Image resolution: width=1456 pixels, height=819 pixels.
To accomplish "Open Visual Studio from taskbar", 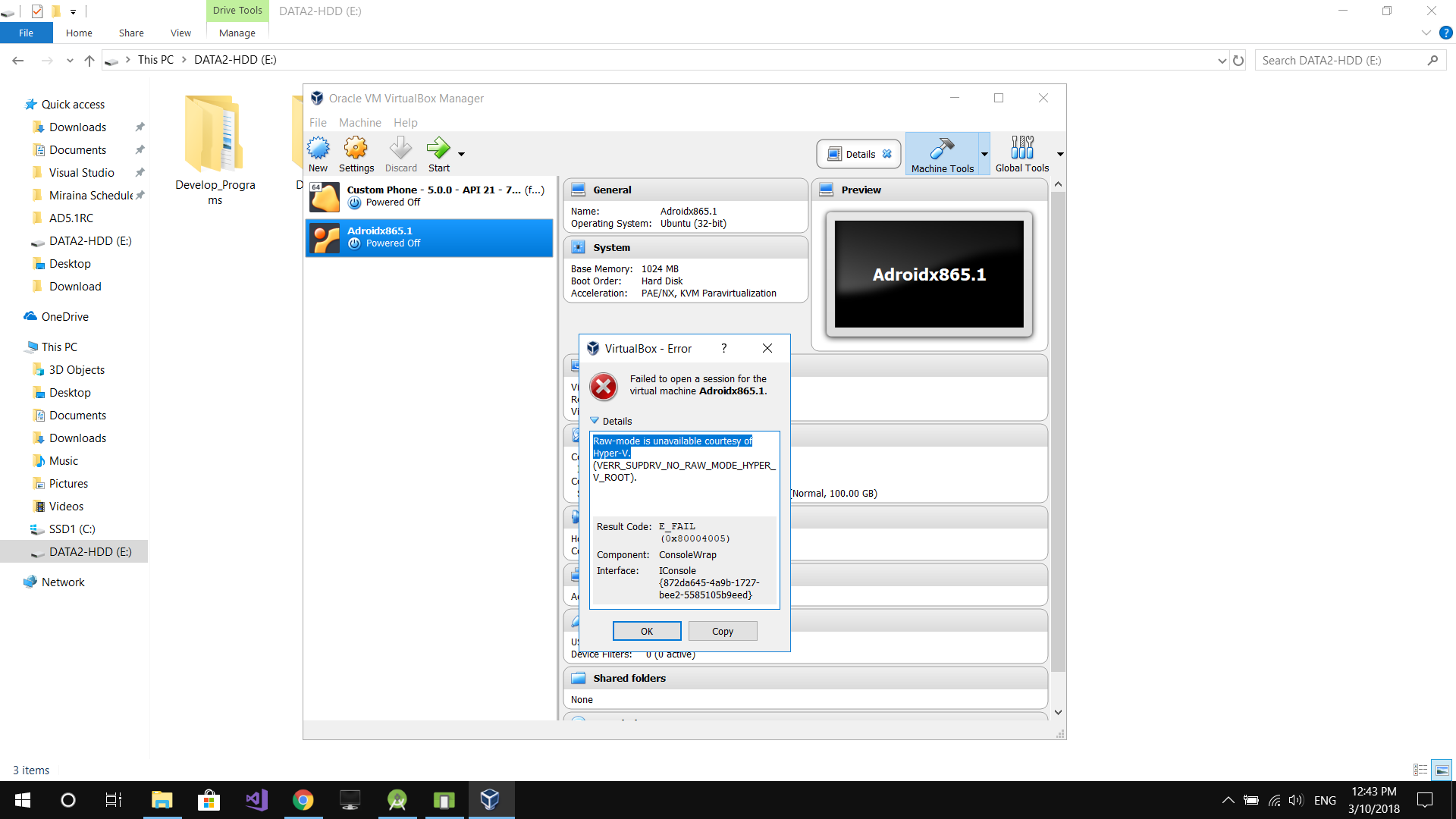I will click(x=256, y=800).
